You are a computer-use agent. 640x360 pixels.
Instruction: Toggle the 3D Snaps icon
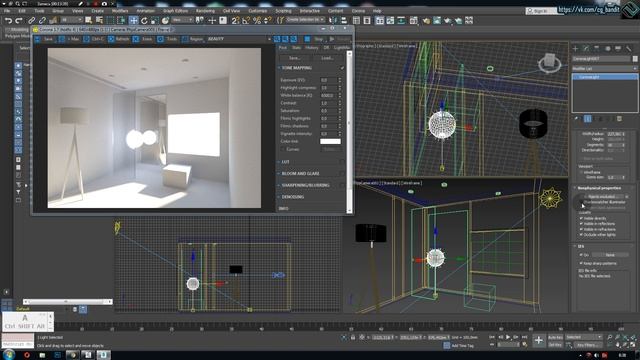click(x=235, y=20)
